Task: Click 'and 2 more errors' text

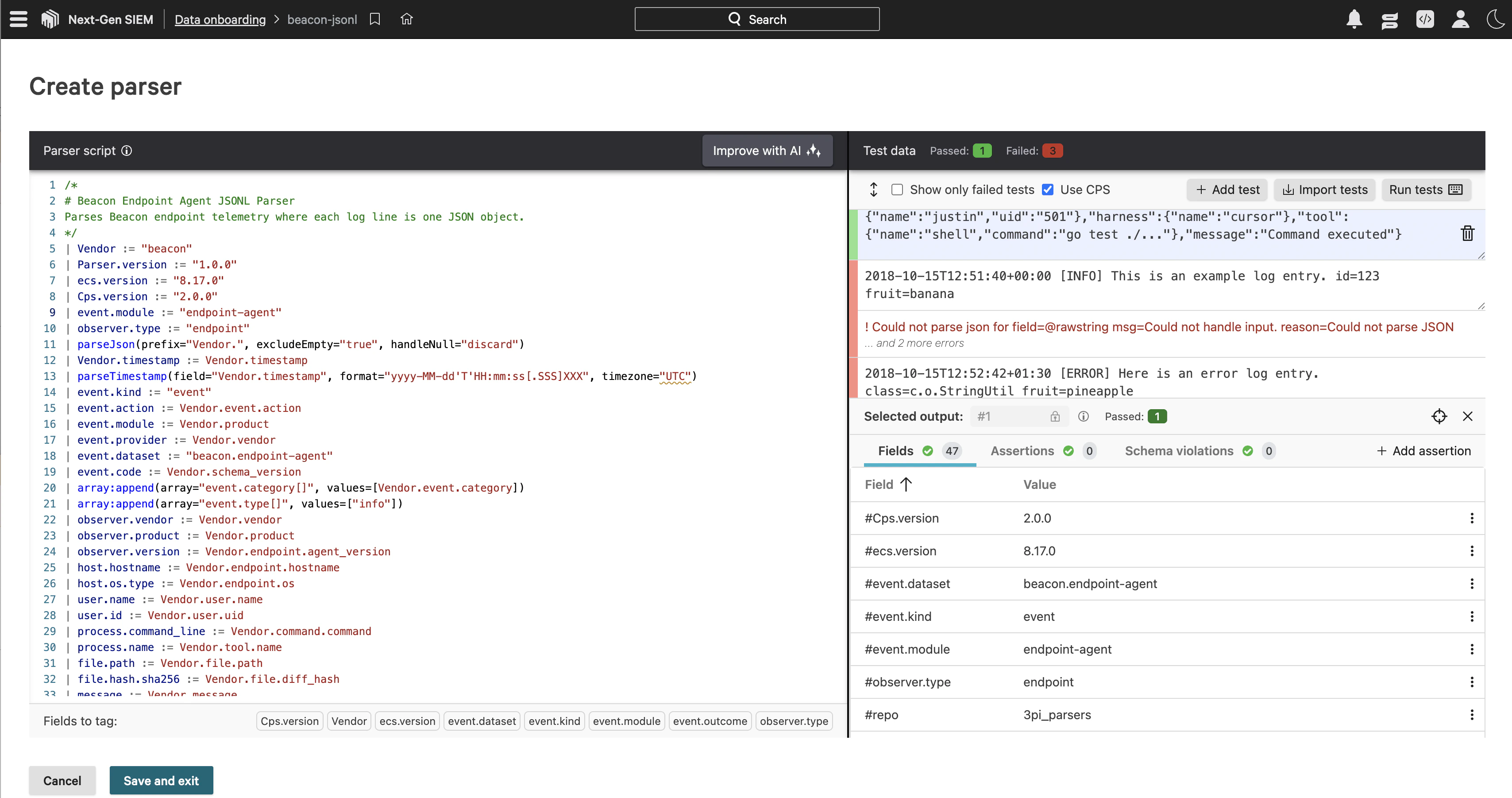Action: [x=914, y=344]
